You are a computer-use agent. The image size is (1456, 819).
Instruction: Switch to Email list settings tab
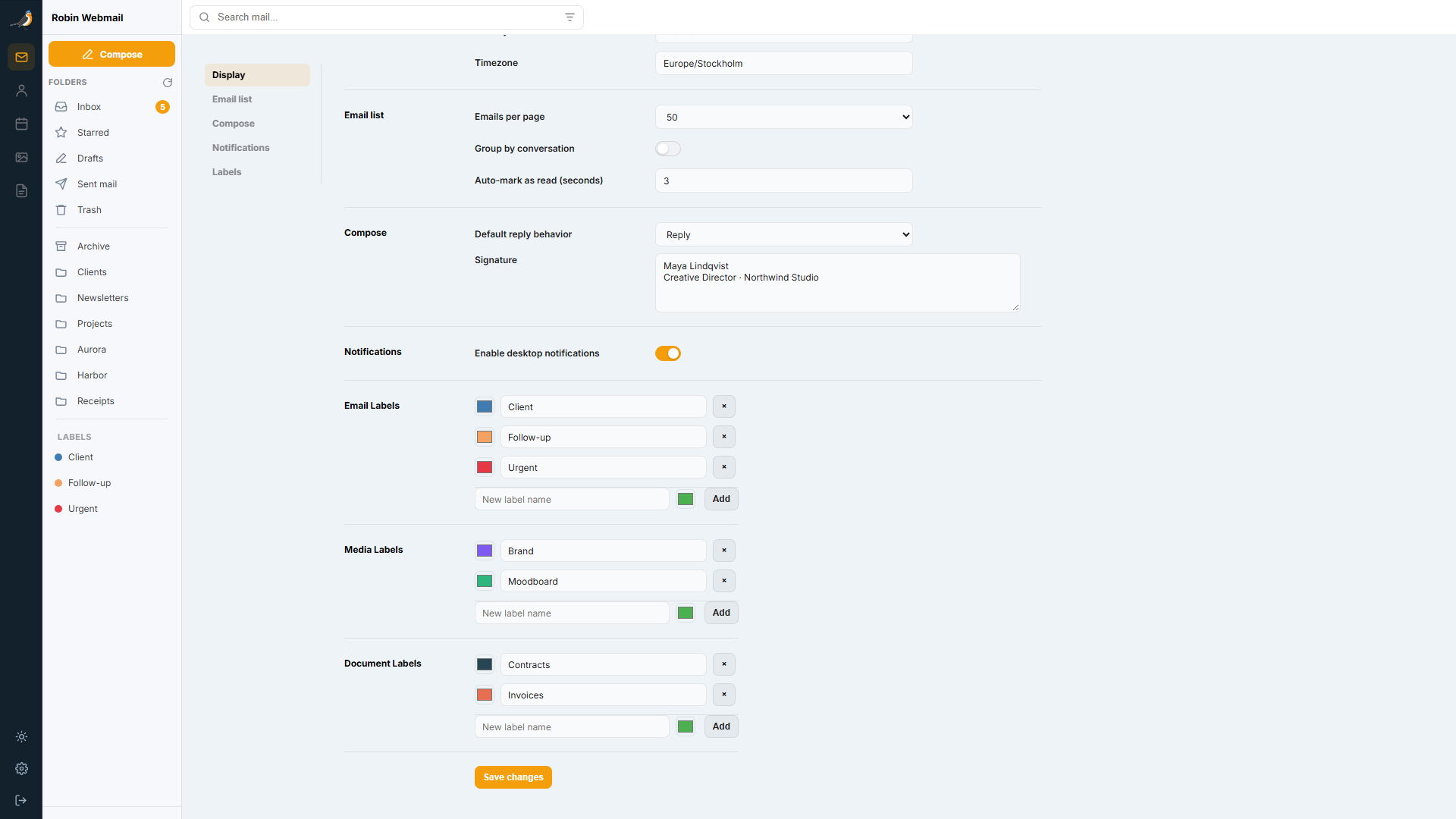click(x=257, y=99)
